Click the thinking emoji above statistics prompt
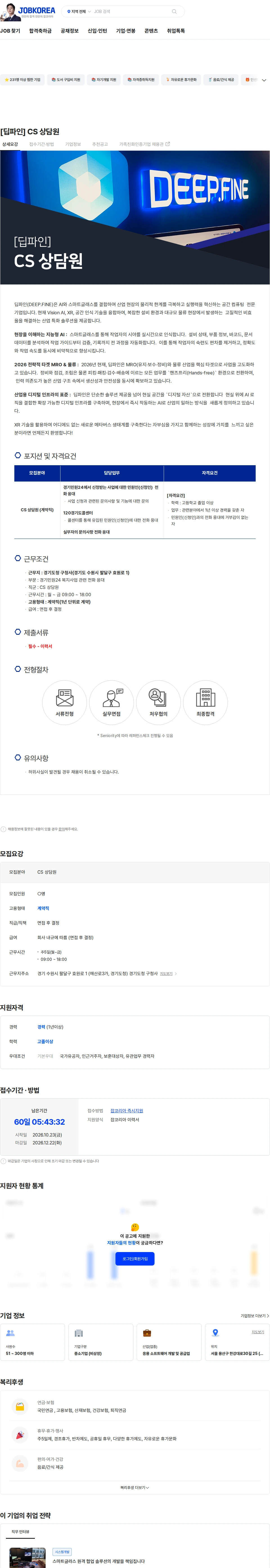 click(135, 1226)
